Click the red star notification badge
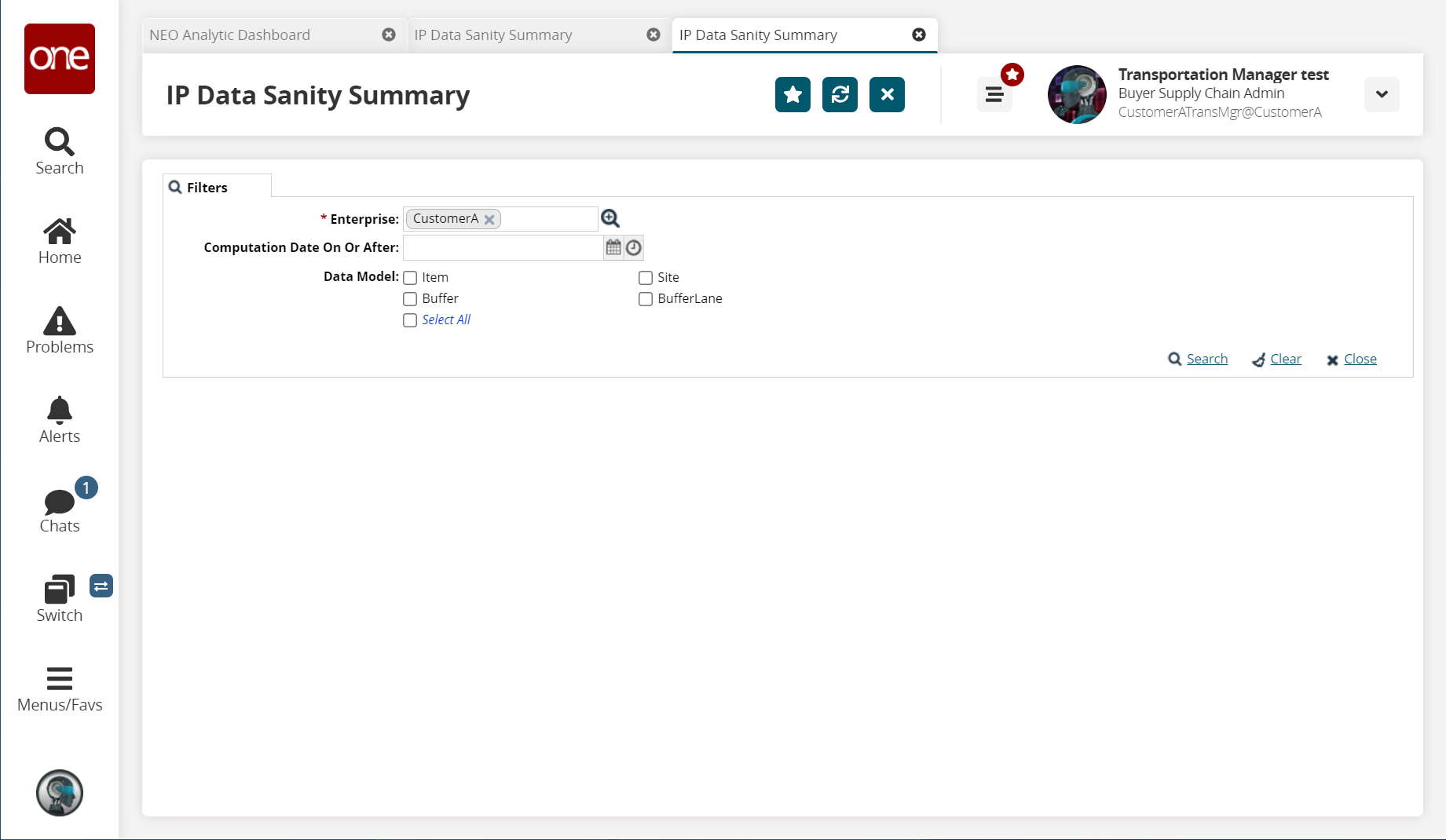 pos(1012,75)
